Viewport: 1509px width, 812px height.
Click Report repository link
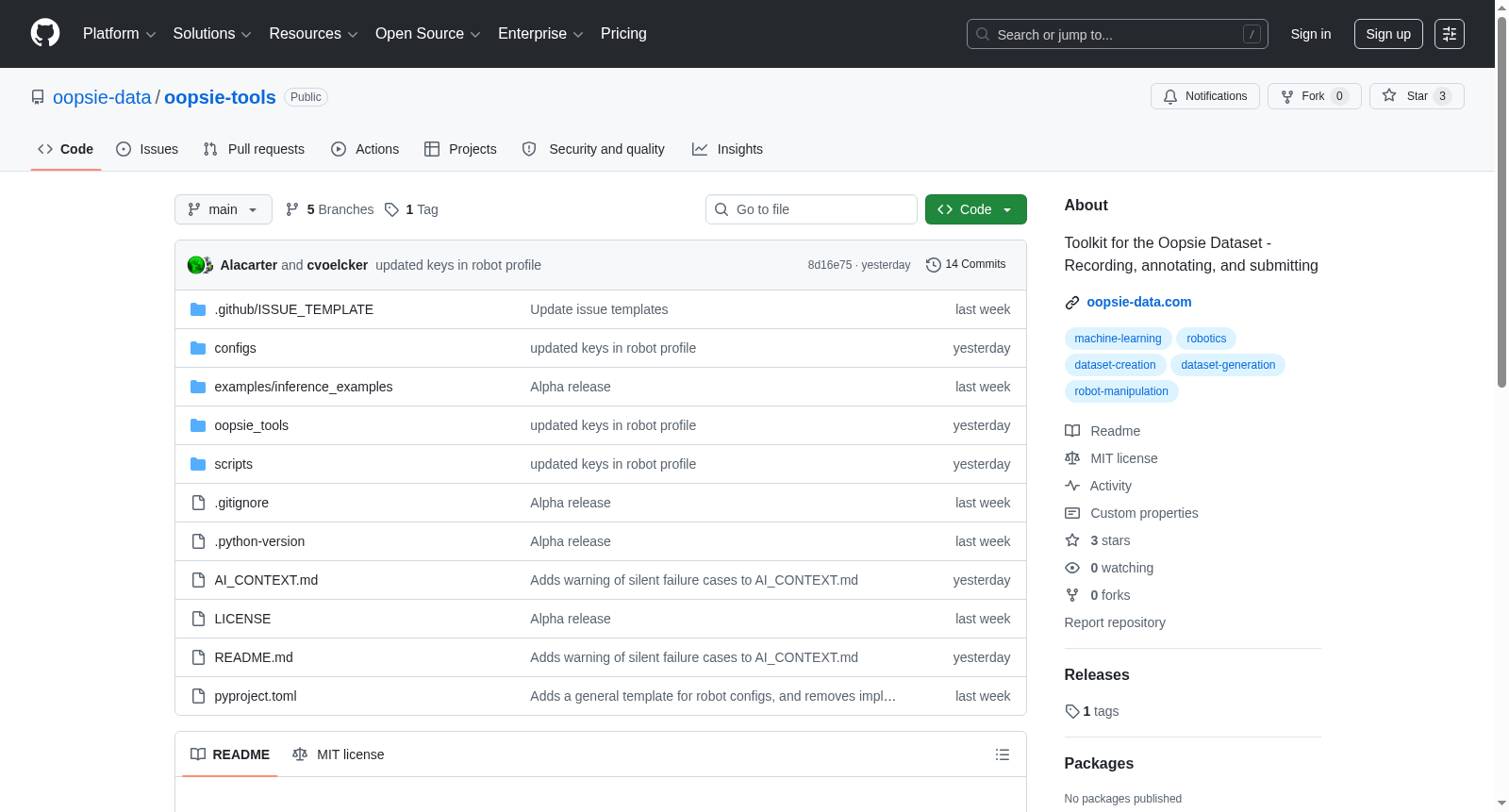pos(1115,622)
